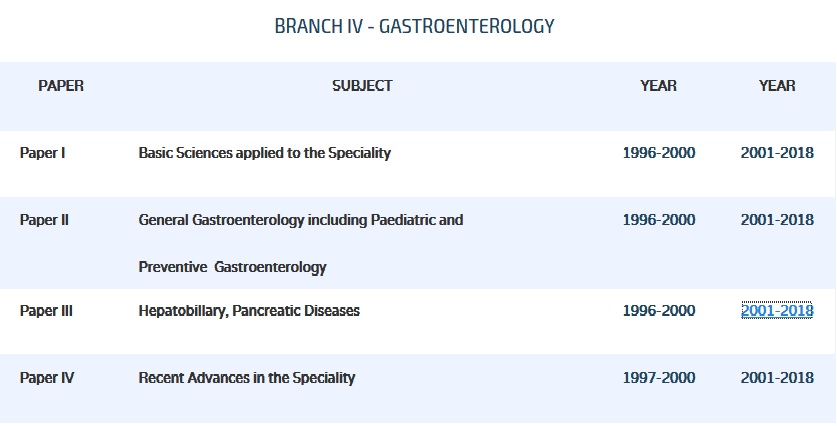The height and width of the screenshot is (426, 837).
Task: Select the Paper III row label
Action: coord(46,311)
